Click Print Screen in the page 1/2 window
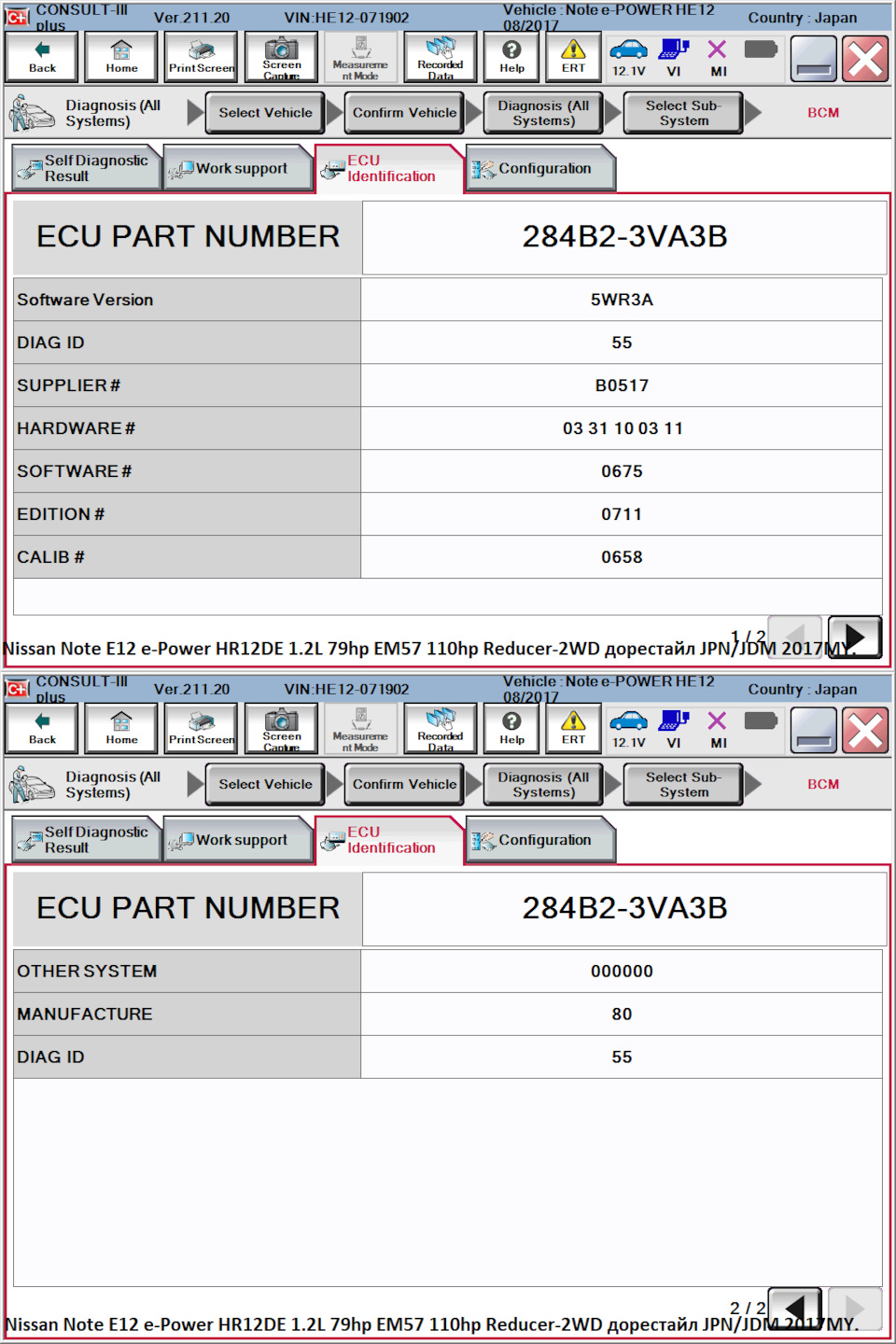This screenshot has width=896, height=1344. coord(202,57)
